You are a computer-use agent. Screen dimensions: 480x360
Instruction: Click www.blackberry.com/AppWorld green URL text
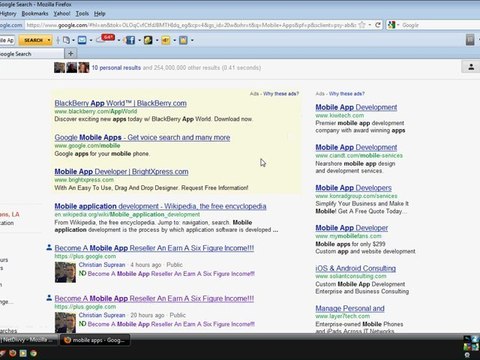click(x=96, y=111)
